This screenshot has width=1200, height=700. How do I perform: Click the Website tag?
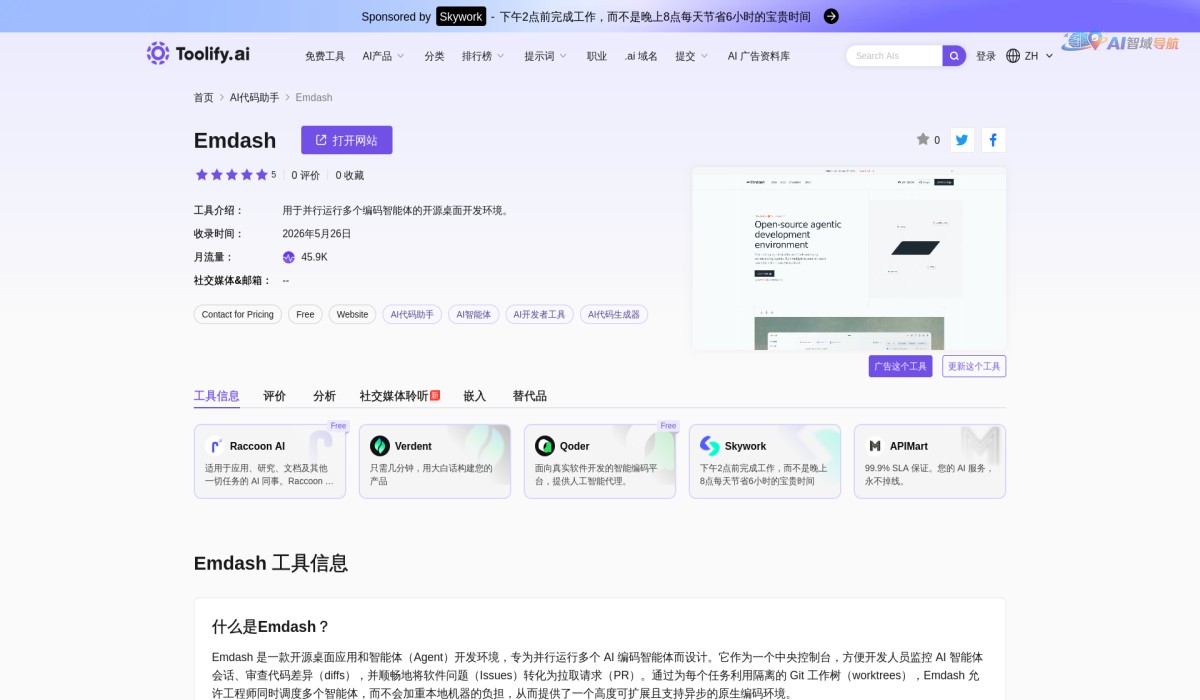coord(352,314)
